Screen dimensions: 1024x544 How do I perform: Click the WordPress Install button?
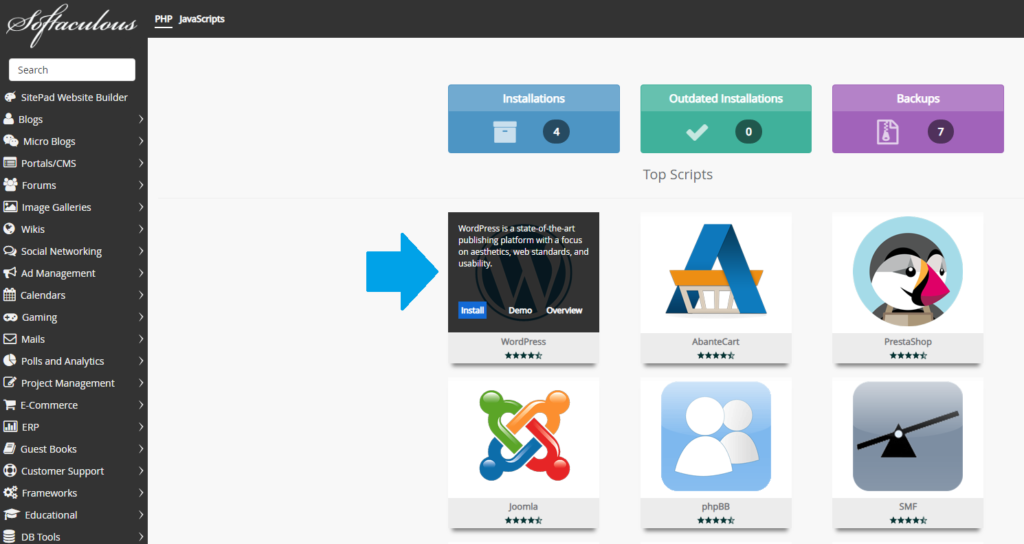click(472, 310)
